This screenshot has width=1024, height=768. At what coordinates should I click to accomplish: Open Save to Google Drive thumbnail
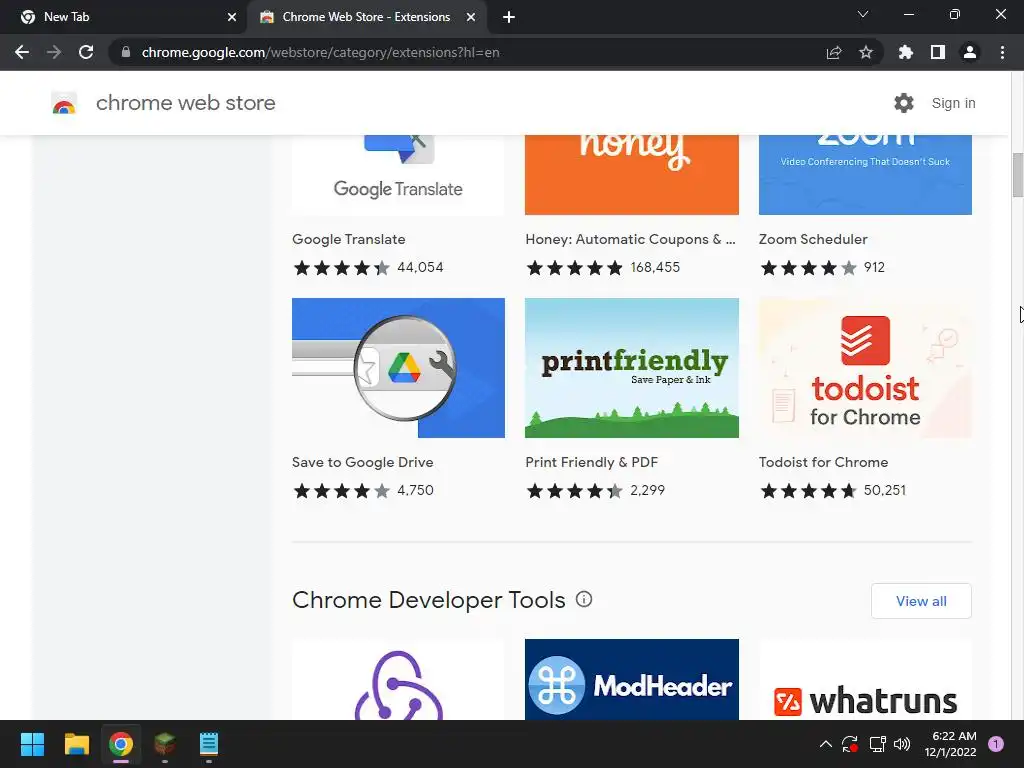[x=398, y=368]
